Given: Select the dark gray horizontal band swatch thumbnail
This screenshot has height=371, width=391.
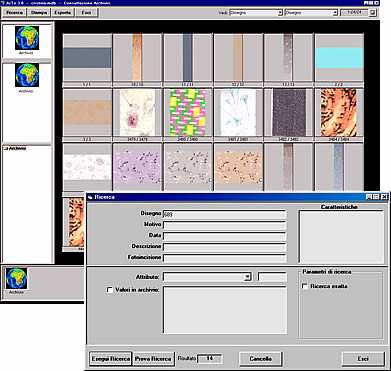Looking at the screenshot, I should coord(87,58).
